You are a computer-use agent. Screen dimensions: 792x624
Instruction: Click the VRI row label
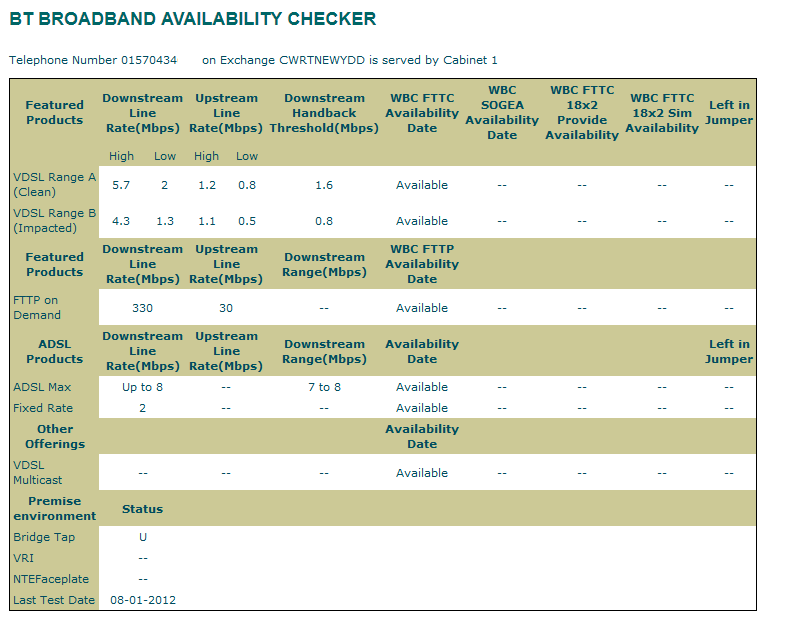click(x=23, y=558)
